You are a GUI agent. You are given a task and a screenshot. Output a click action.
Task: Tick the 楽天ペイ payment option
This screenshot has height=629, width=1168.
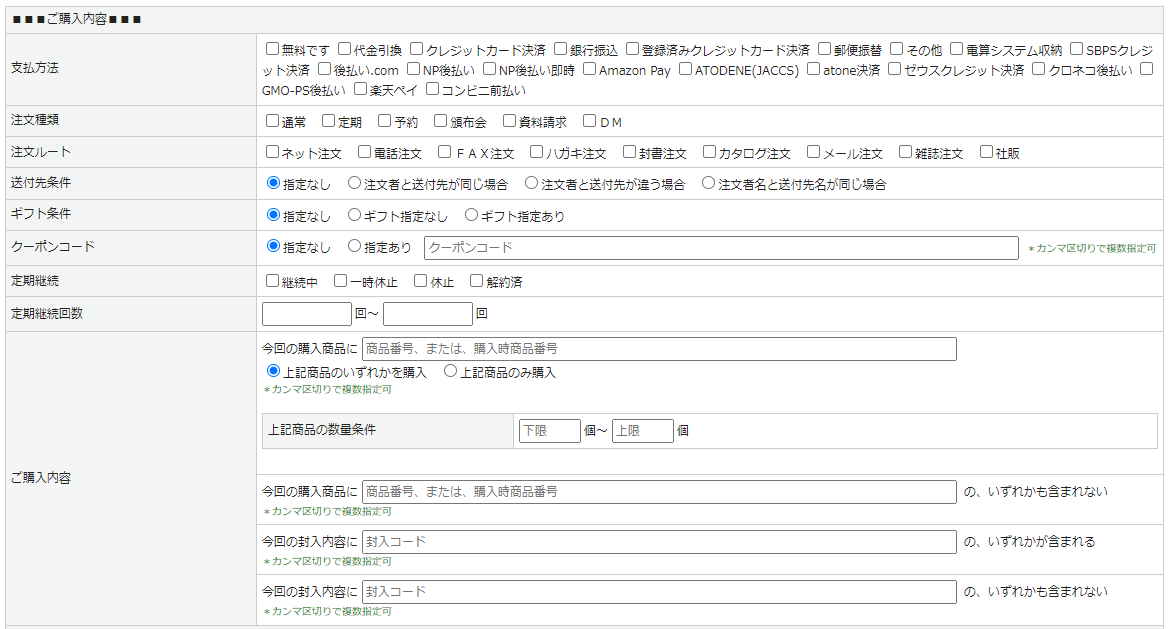pyautogui.click(x=361, y=90)
